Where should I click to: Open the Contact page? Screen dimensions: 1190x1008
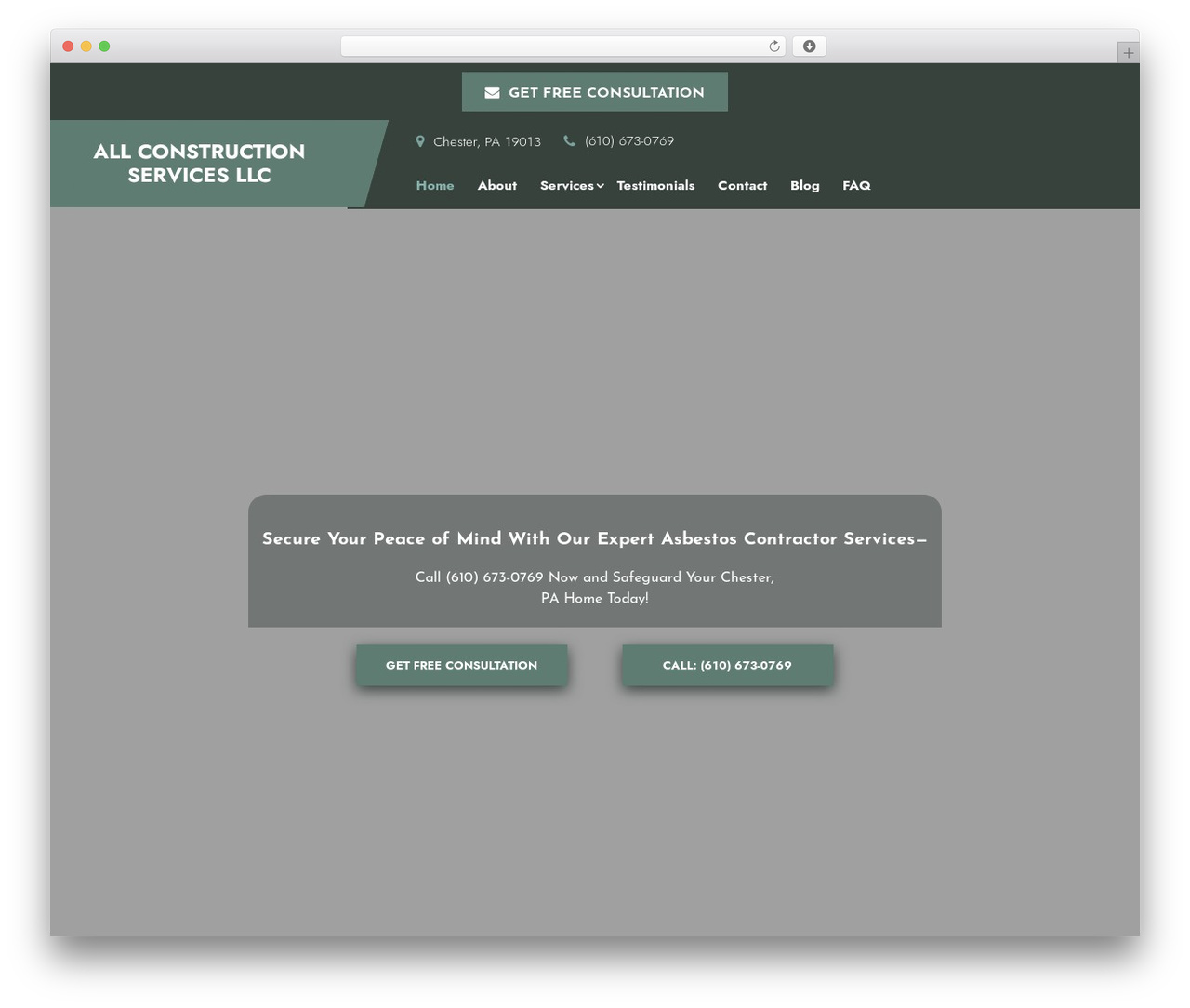coord(742,185)
